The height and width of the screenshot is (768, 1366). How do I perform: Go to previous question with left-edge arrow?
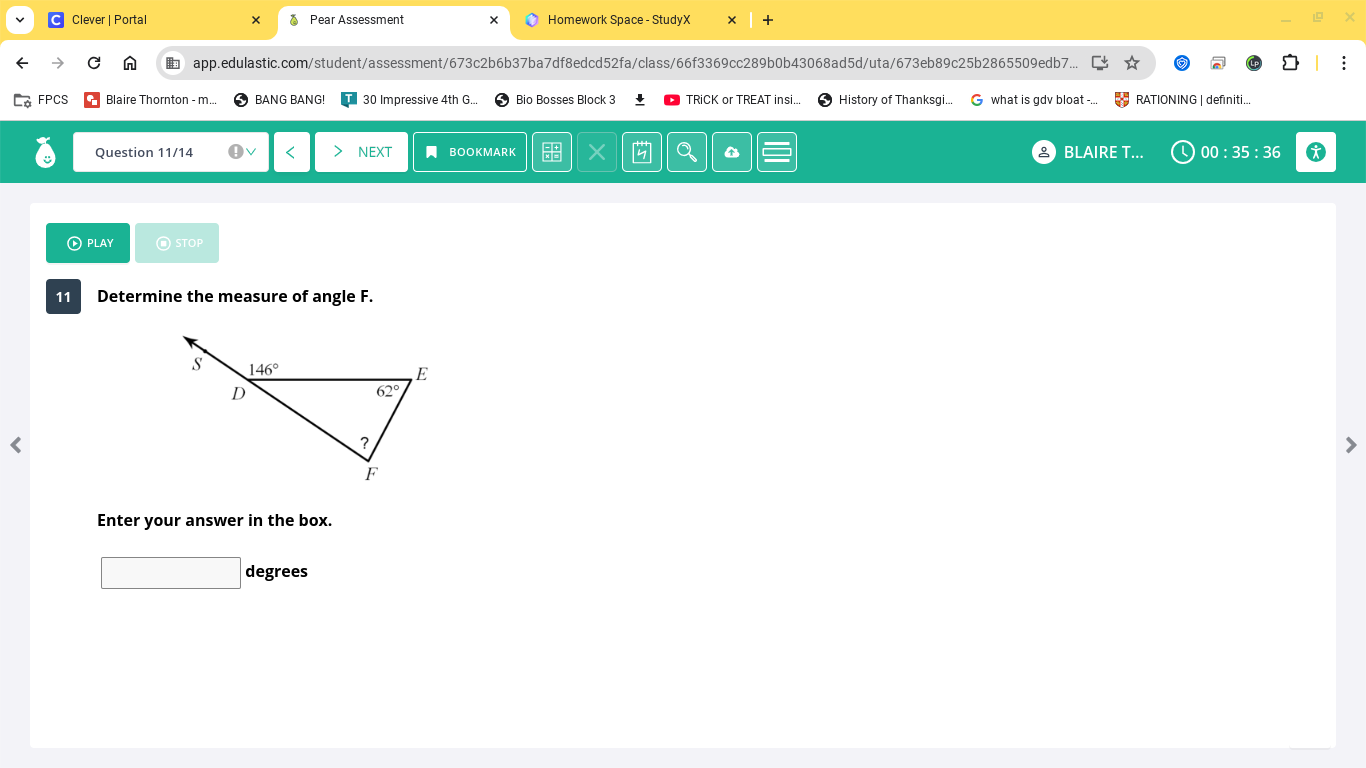(15, 445)
